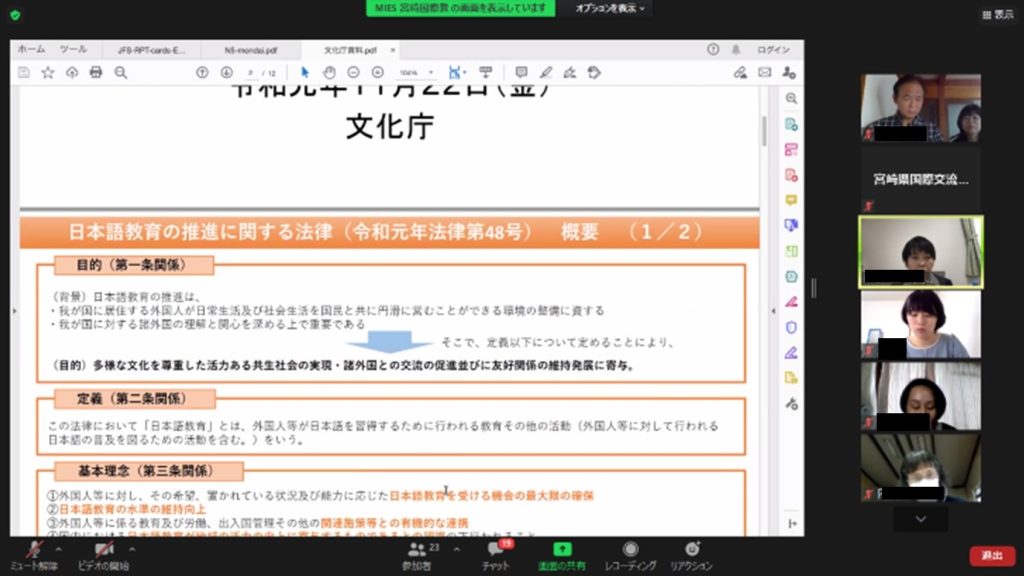This screenshot has height=576, width=1024.
Task: Switch to the JFS-RPT-cards document tab
Action: [152, 50]
